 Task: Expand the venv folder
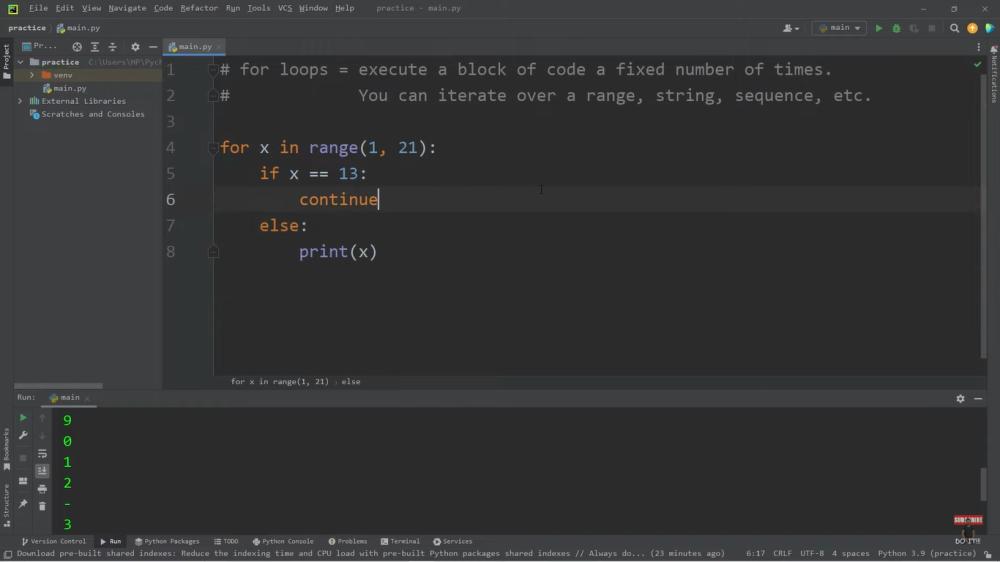tap(32, 75)
